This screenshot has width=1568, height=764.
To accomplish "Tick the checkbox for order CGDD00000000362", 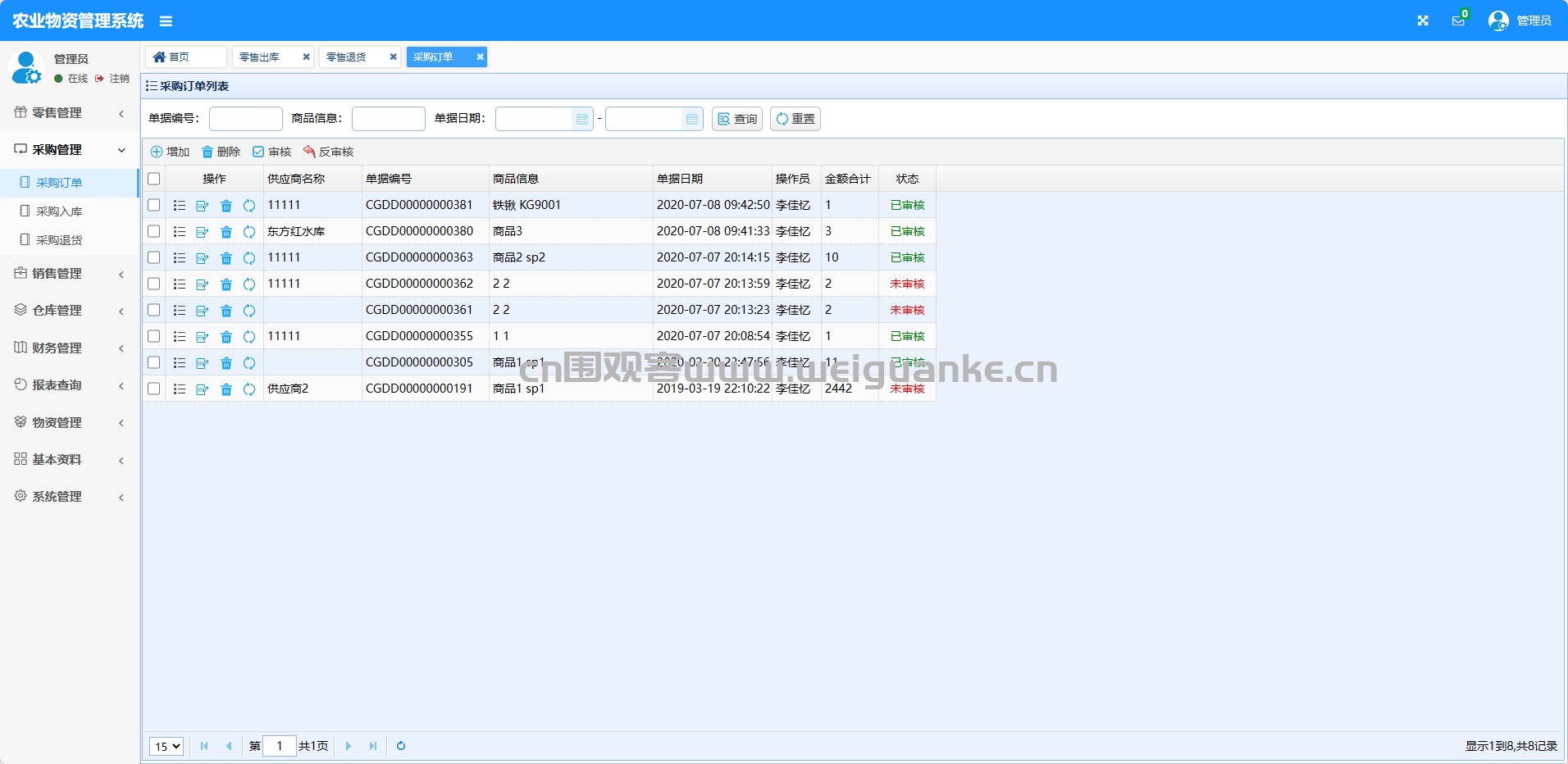I will (154, 284).
